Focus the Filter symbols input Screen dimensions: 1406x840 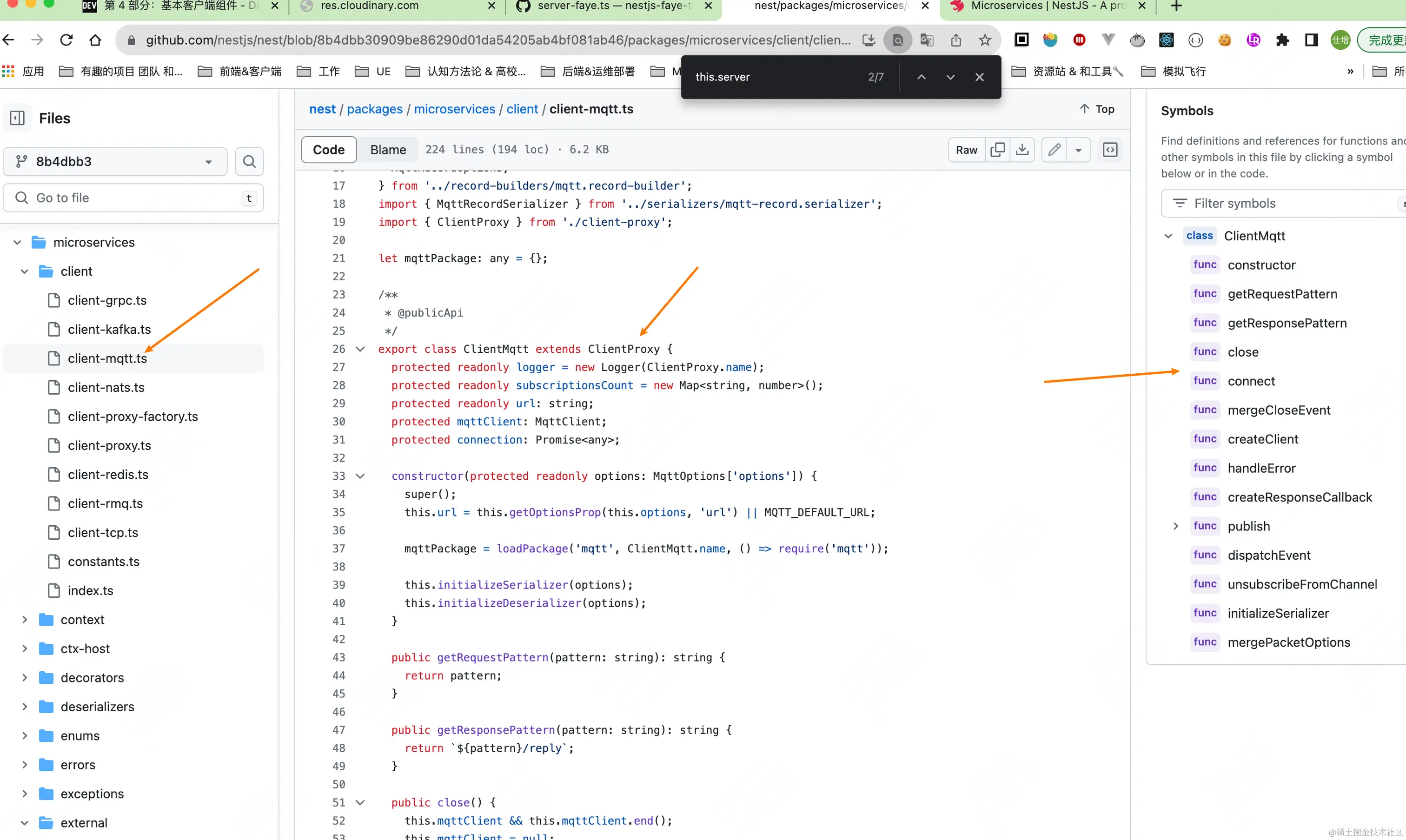point(1284,203)
